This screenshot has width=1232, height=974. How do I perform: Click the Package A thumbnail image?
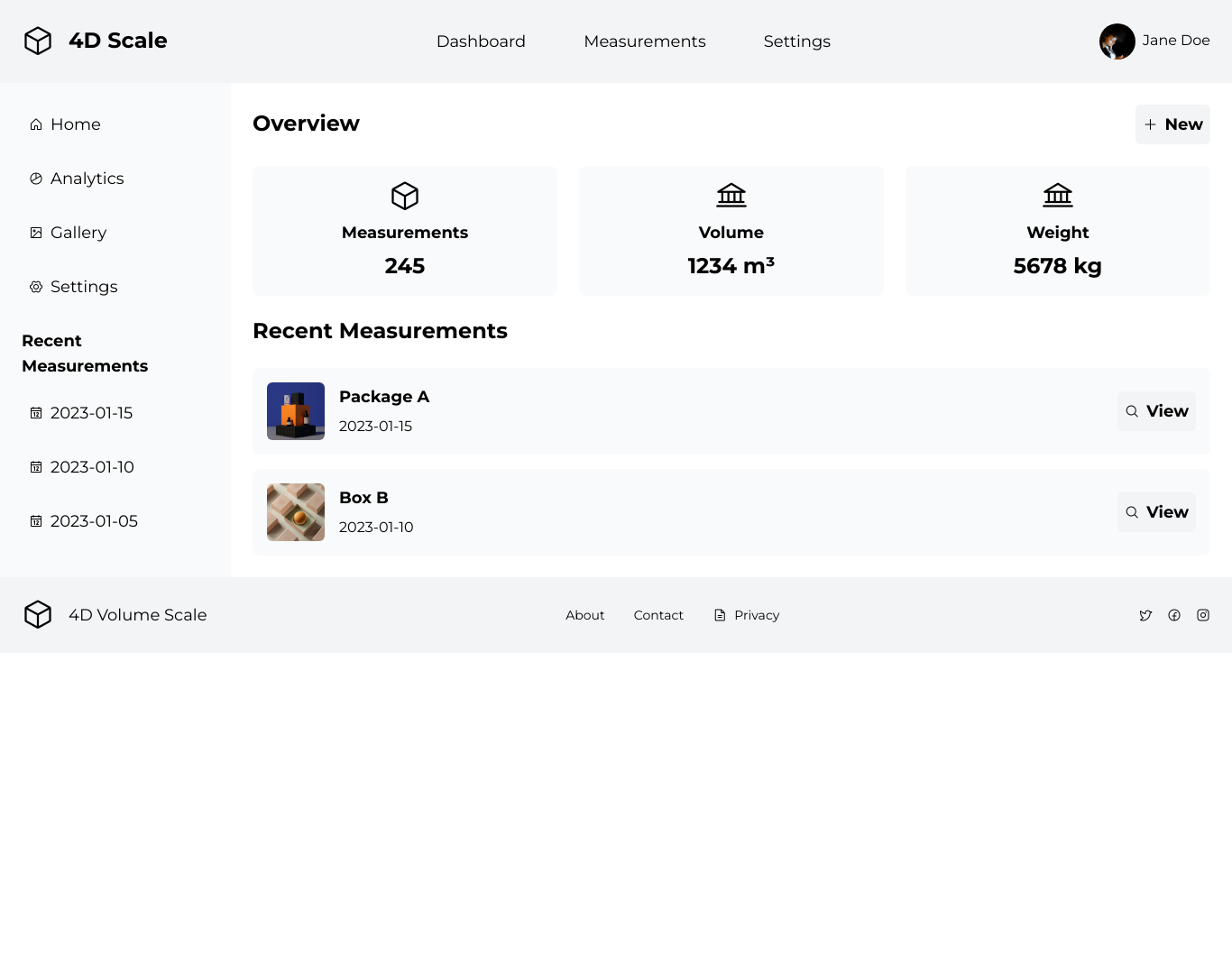(x=296, y=411)
